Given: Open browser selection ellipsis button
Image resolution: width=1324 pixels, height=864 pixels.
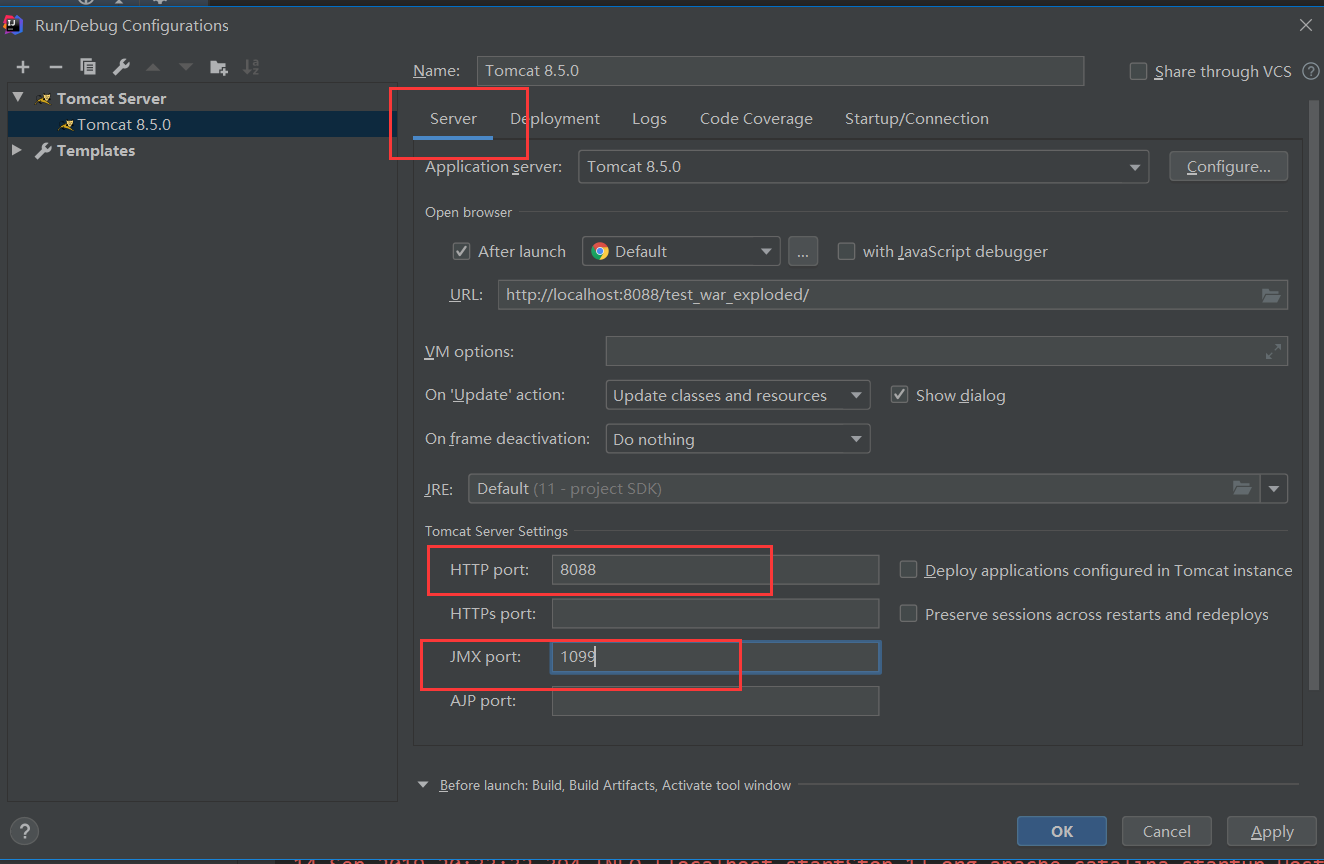Looking at the screenshot, I should (803, 251).
